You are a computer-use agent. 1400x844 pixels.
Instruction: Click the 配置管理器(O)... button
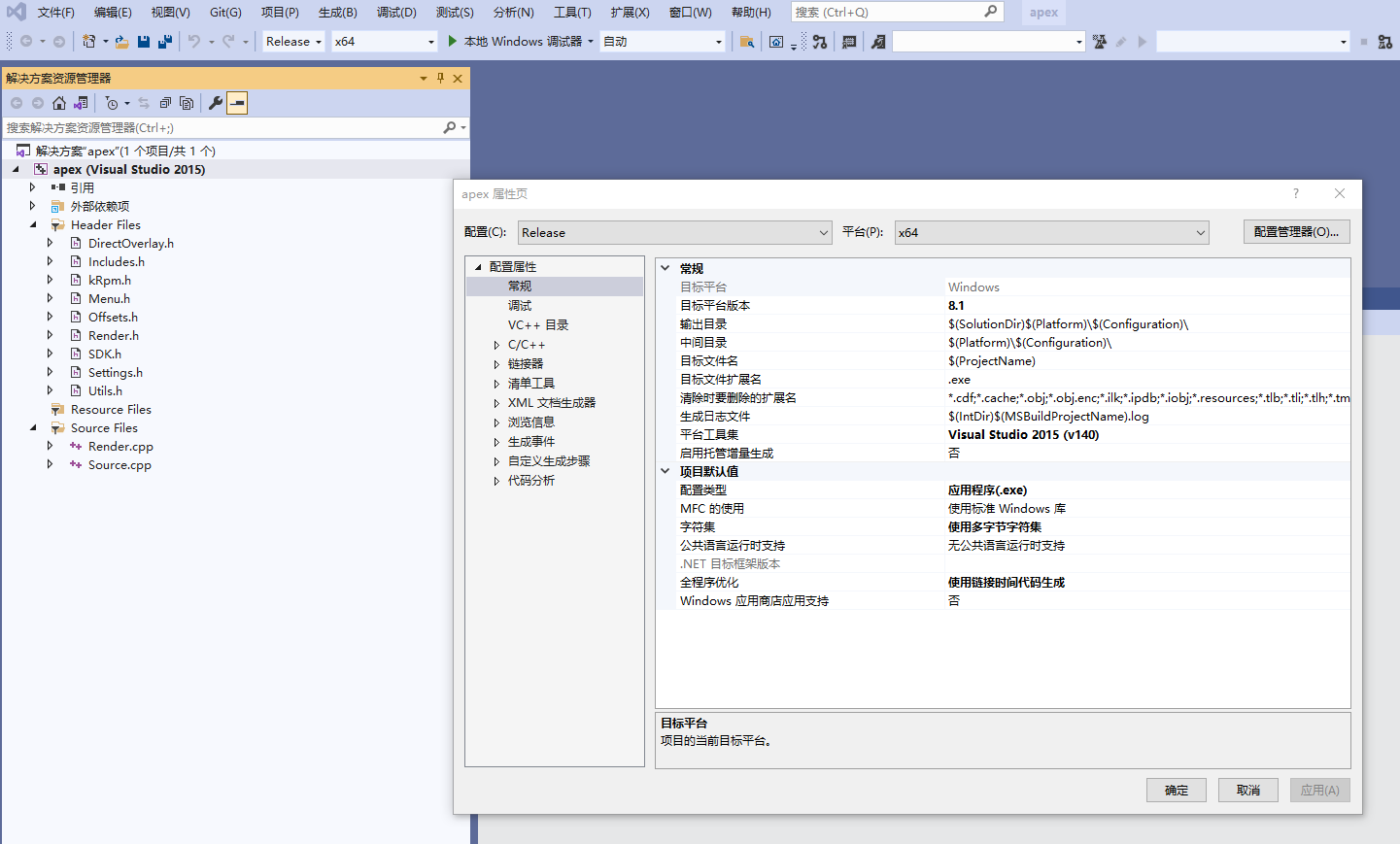(x=1297, y=232)
